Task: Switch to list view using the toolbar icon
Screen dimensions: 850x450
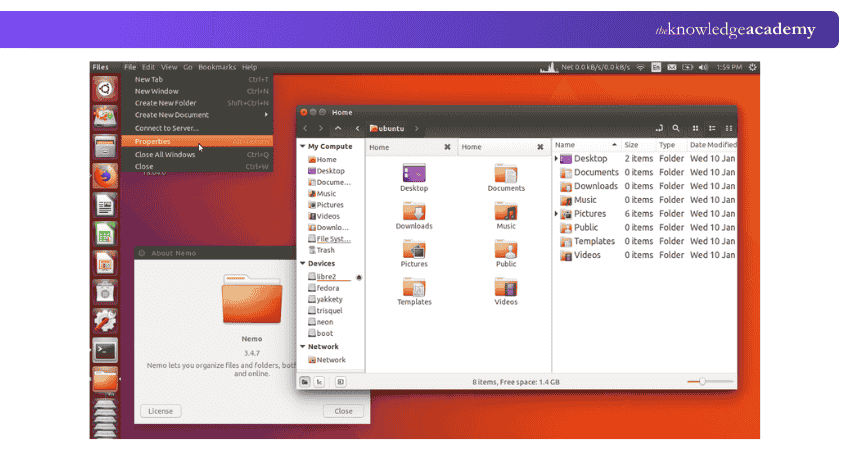Action: point(711,128)
